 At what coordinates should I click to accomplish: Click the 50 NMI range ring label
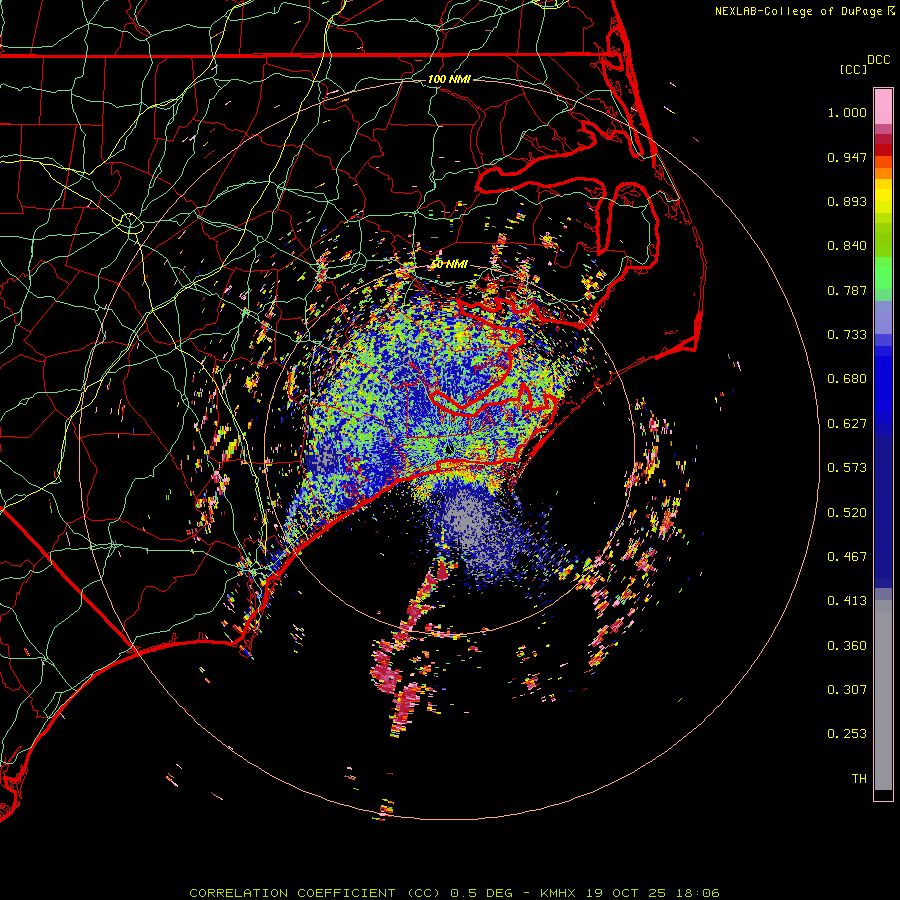(x=449, y=265)
